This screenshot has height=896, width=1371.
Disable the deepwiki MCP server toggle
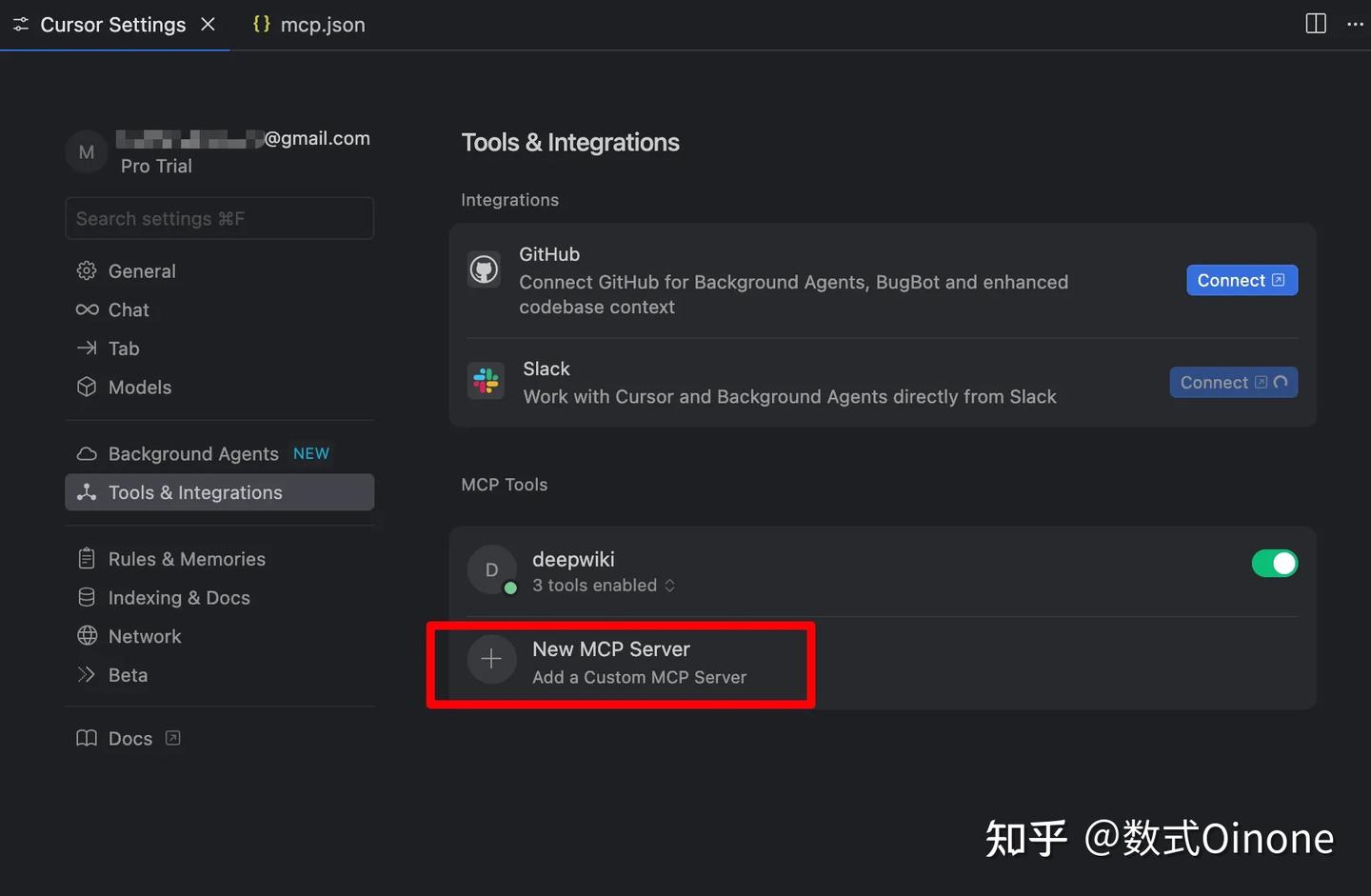point(1274,564)
